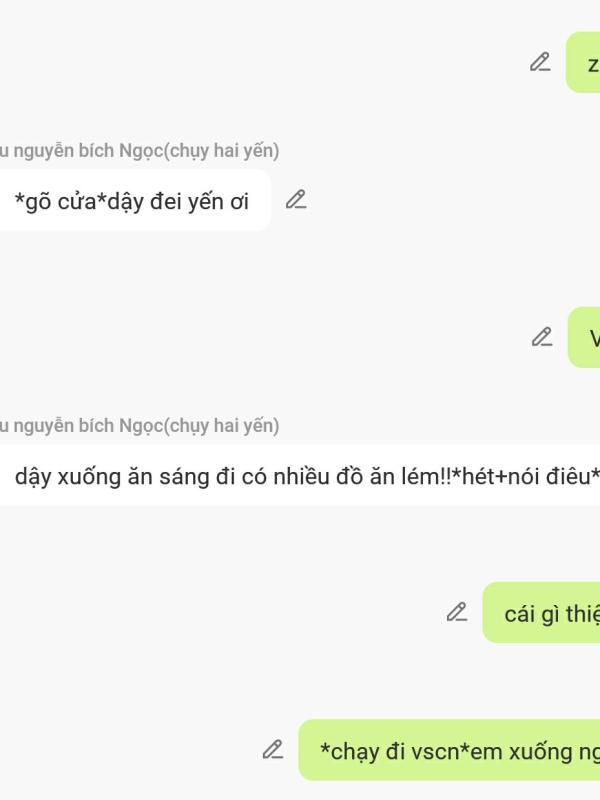The height and width of the screenshot is (800, 600).
Task: Click the edit pencil beside "*chạy đi vscn*" message
Action: click(273, 749)
